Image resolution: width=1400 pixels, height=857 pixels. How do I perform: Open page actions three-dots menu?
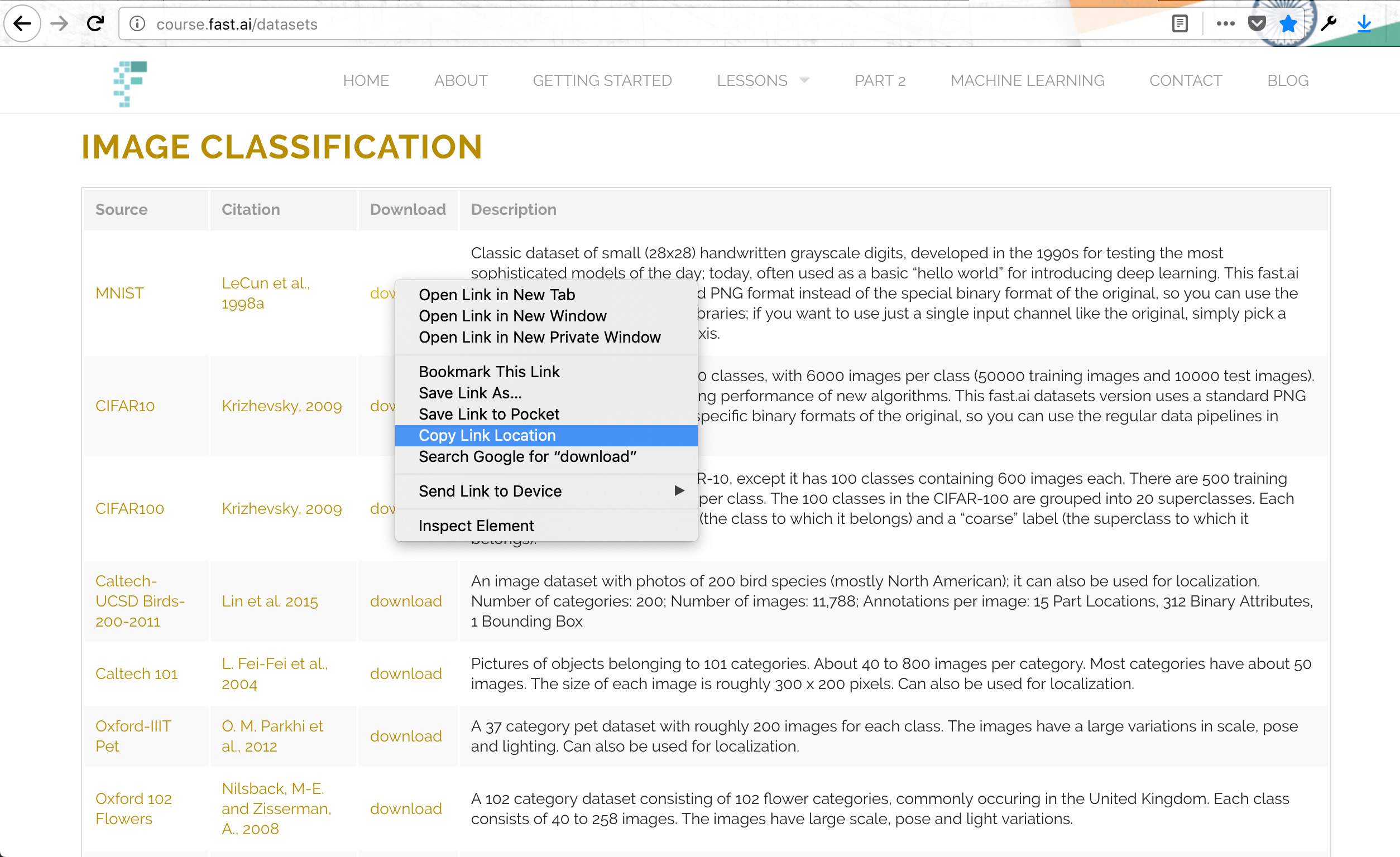1225,24
